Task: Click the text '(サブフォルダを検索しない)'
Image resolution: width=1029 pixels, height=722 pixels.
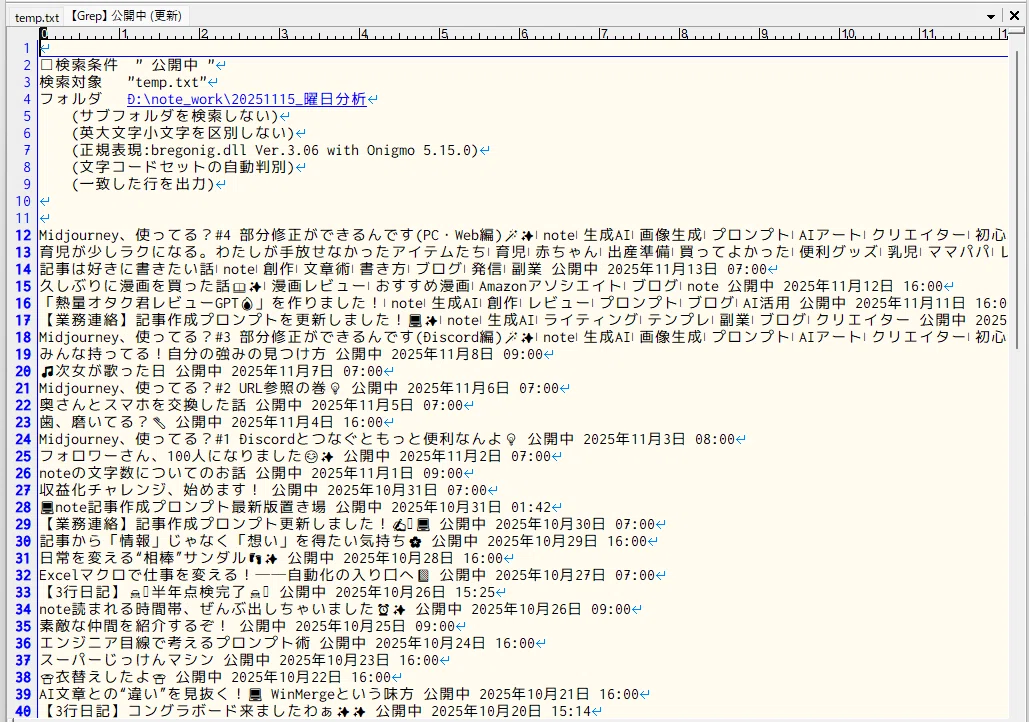Action: coord(175,116)
